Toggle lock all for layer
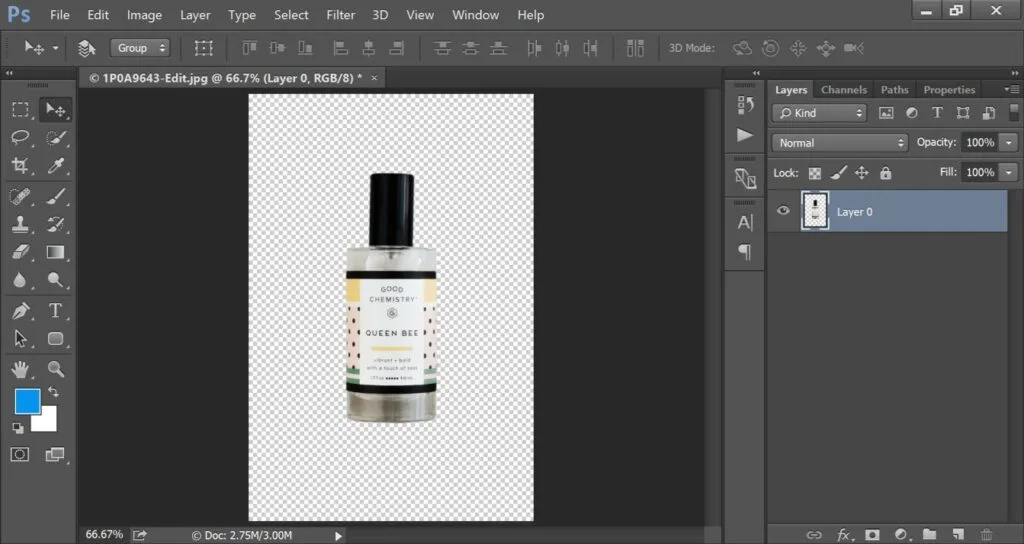This screenshot has height=544, width=1024. [886, 173]
